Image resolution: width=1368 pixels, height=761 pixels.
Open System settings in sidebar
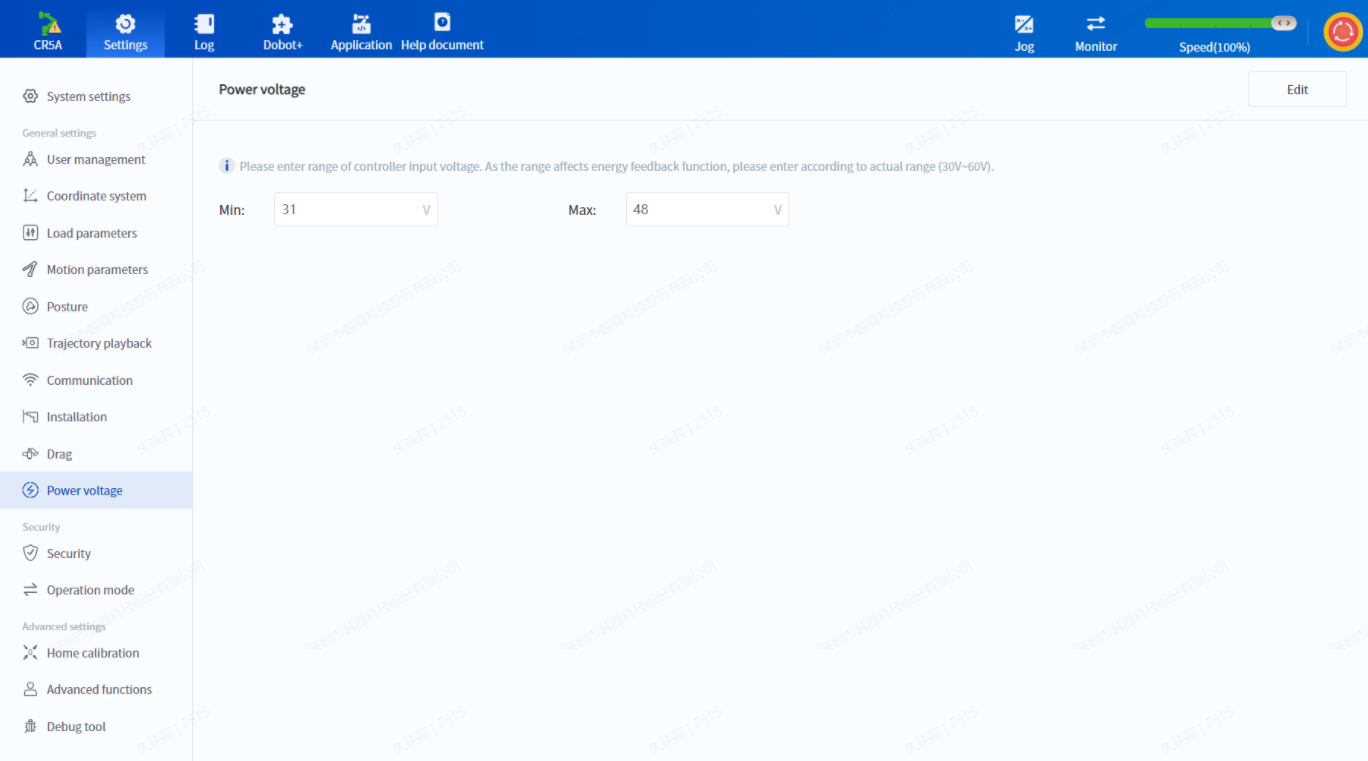88,97
